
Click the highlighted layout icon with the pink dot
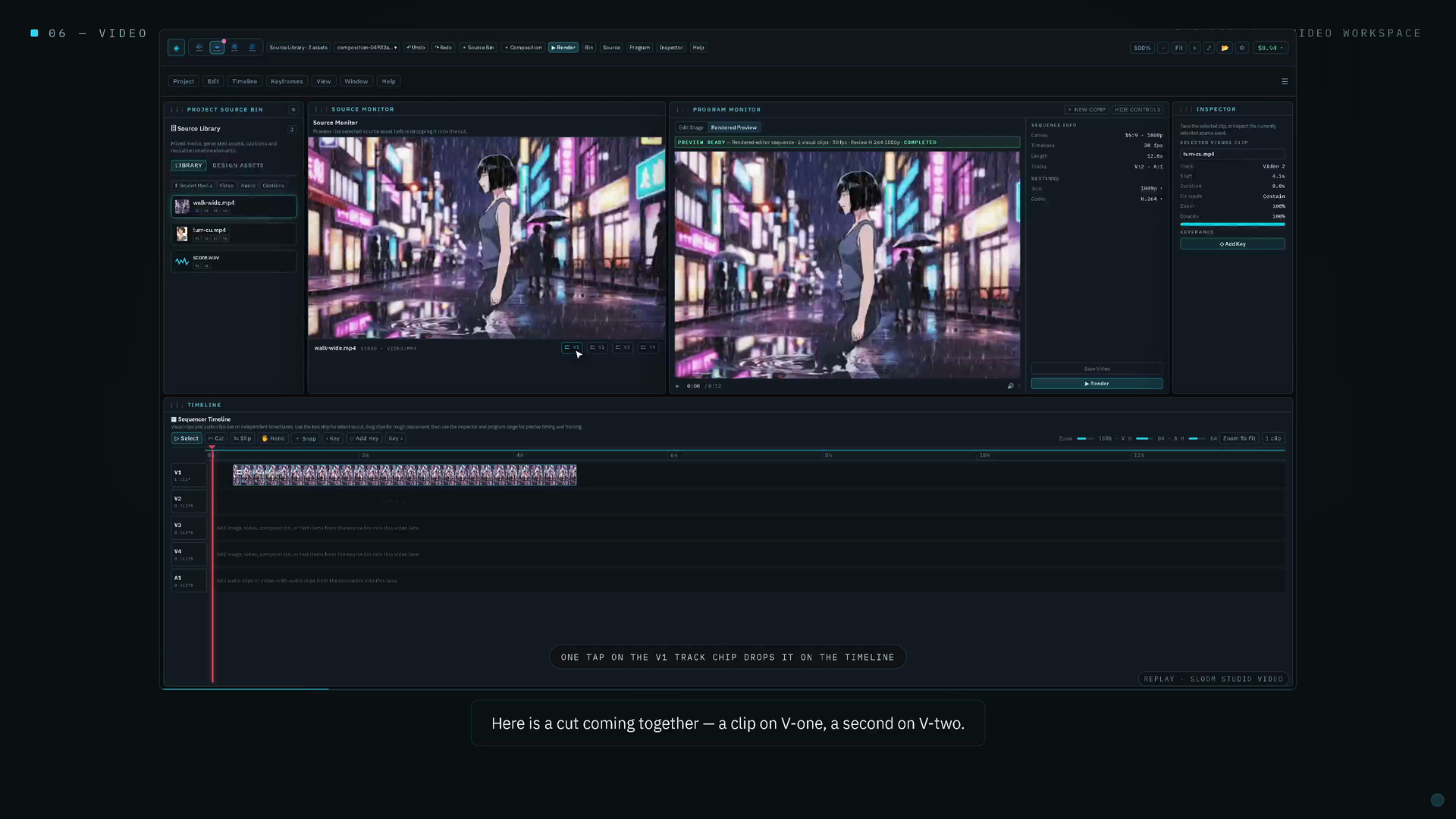pos(217,48)
